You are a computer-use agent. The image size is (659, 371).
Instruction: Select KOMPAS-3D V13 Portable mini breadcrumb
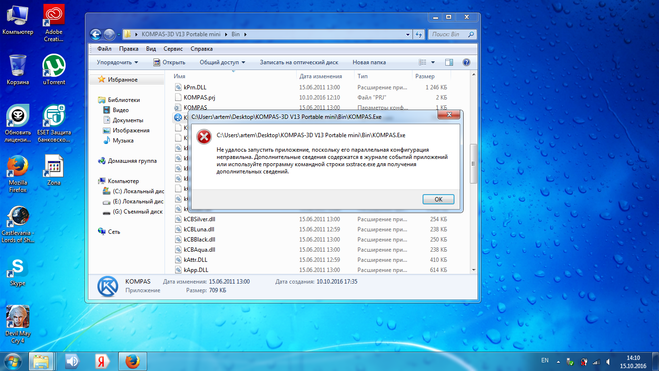181,34
